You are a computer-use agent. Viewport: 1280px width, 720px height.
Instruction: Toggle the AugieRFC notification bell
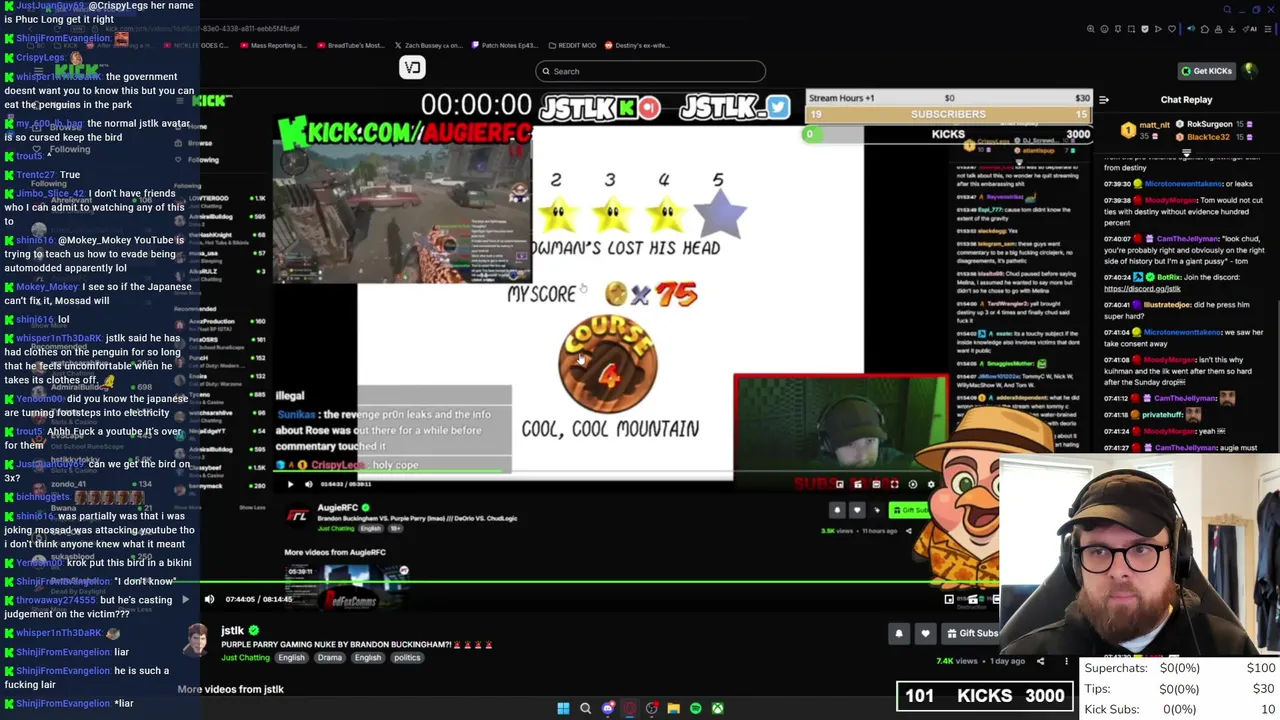pos(837,510)
